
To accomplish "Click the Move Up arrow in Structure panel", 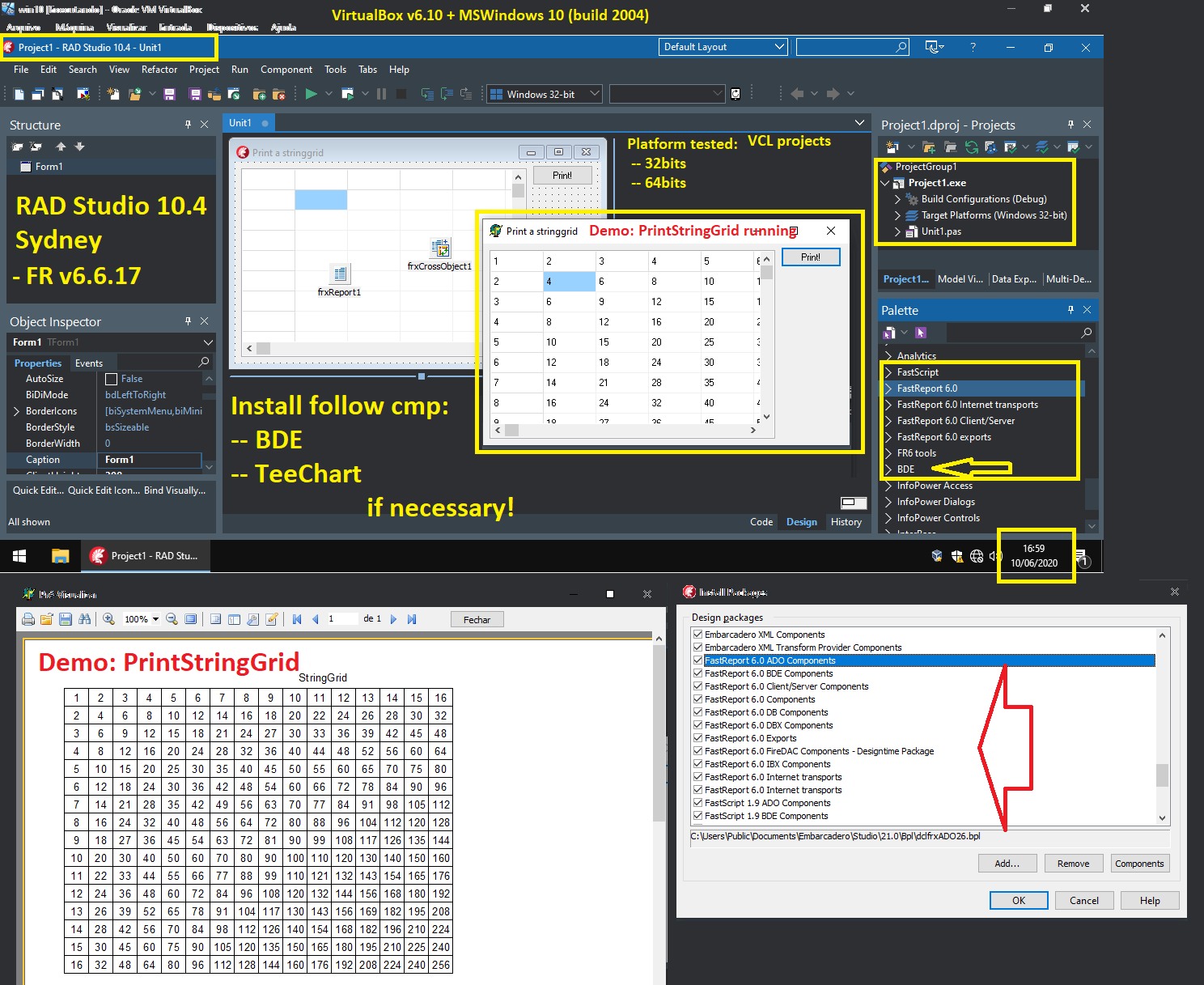I will (x=61, y=146).
